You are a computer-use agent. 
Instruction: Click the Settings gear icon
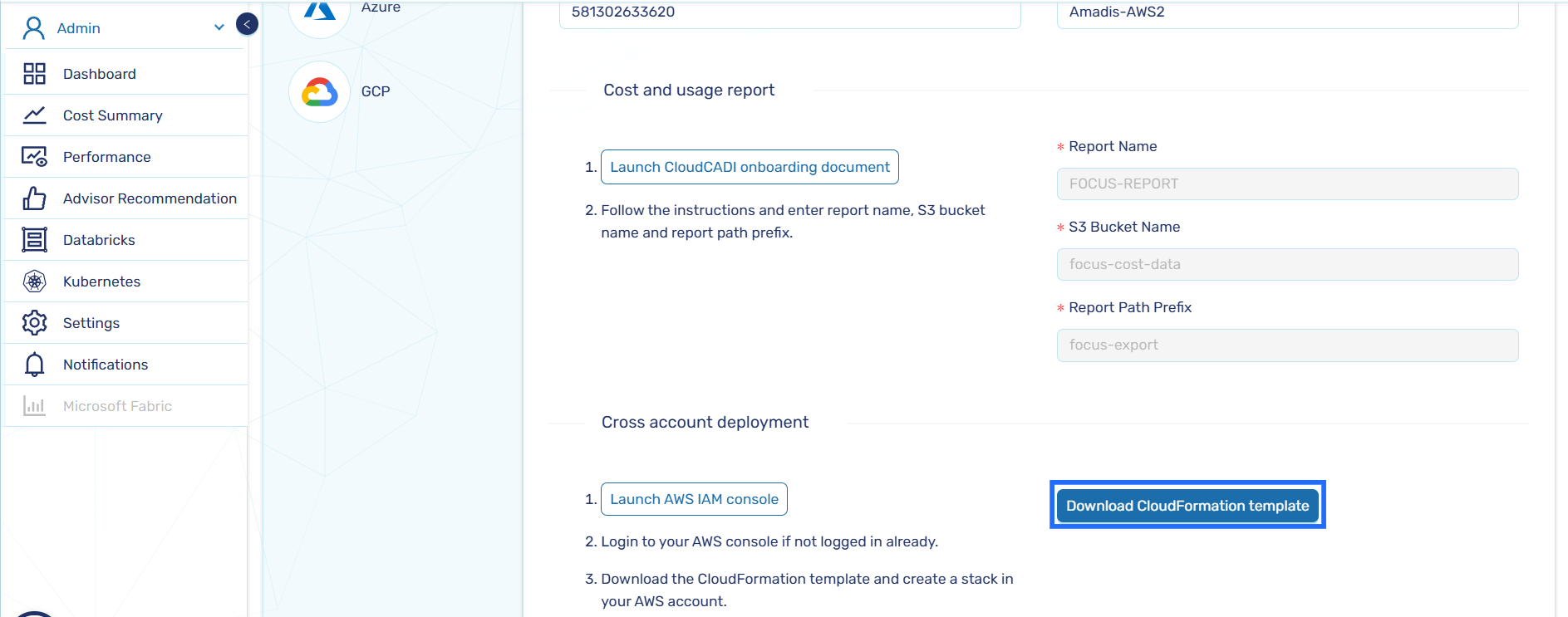pyautogui.click(x=34, y=323)
